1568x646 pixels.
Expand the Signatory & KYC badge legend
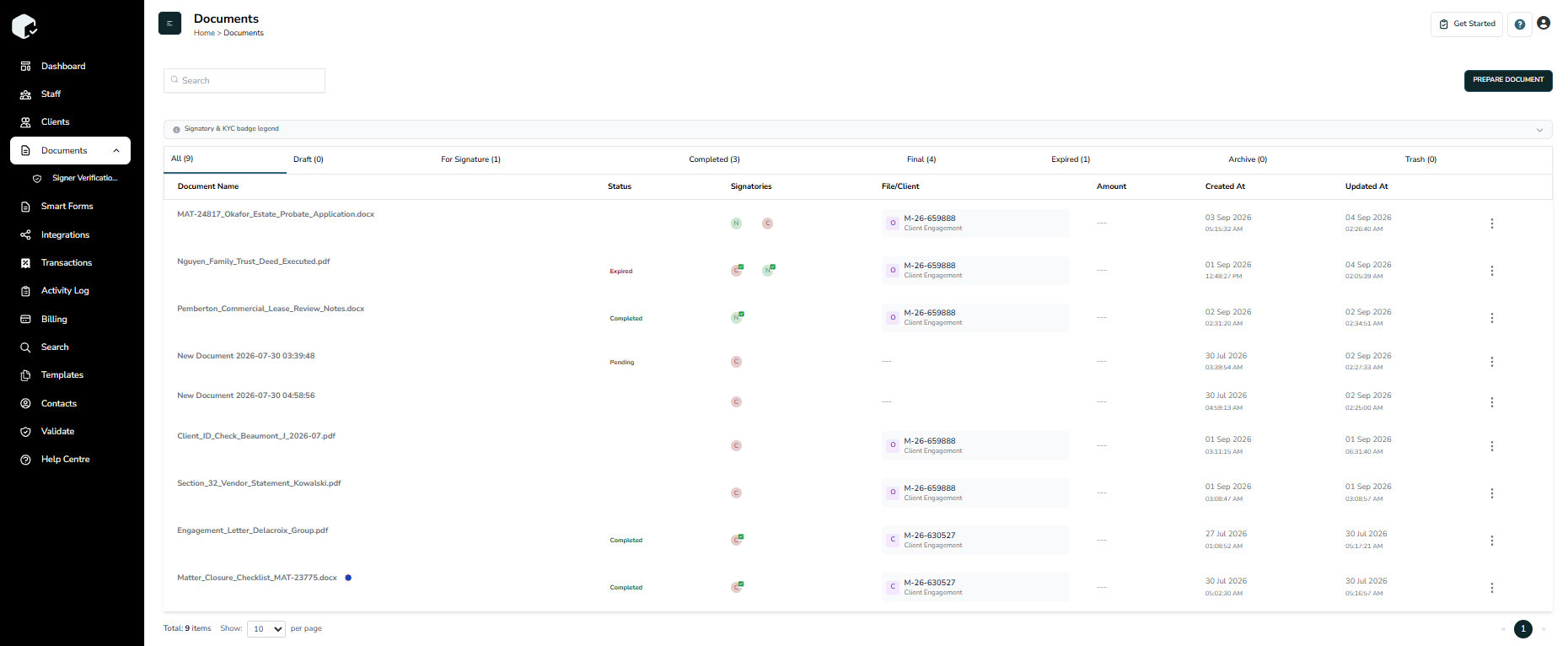tap(1539, 130)
